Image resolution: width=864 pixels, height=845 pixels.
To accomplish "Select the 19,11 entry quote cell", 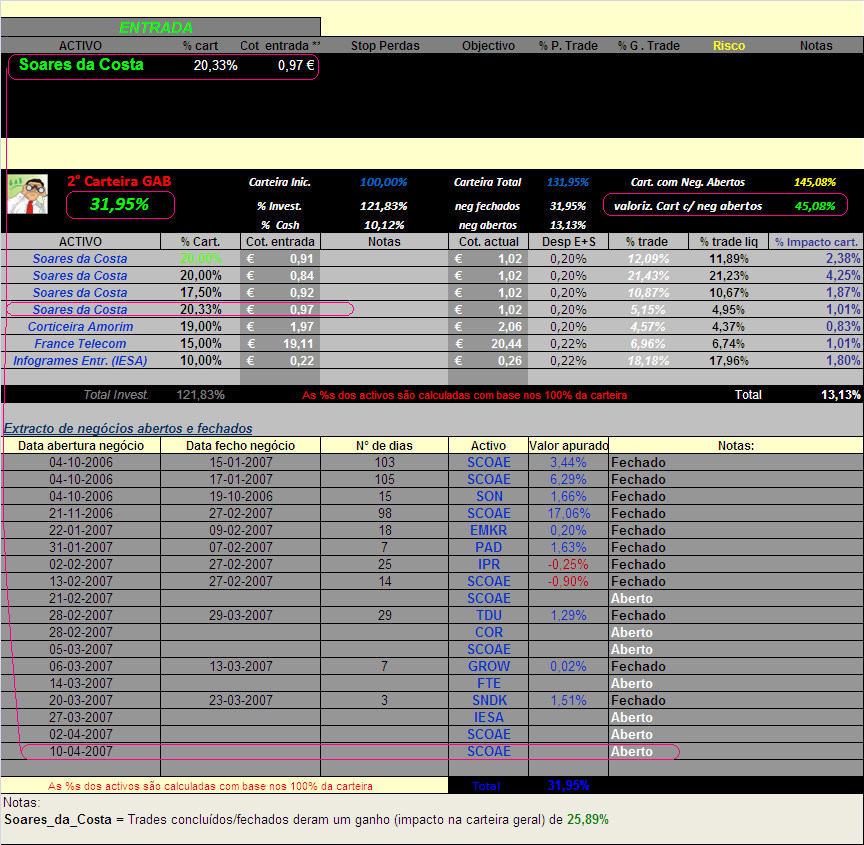I will (280, 344).
